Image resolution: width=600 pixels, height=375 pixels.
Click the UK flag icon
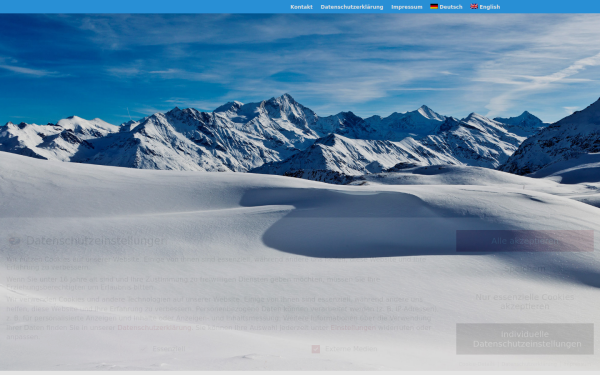474,6
